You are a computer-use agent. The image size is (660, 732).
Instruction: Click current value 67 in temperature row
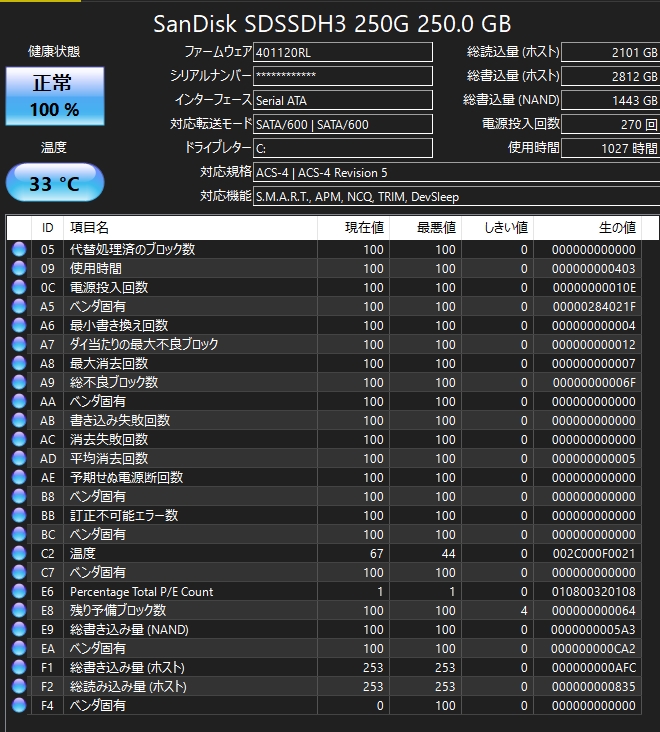[377, 553]
